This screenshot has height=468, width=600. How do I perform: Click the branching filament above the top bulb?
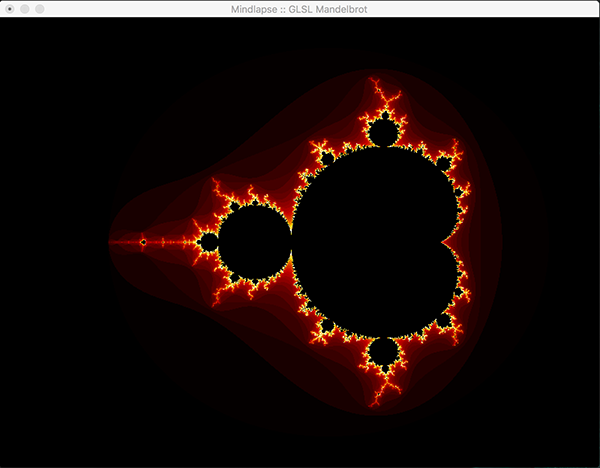[380, 95]
